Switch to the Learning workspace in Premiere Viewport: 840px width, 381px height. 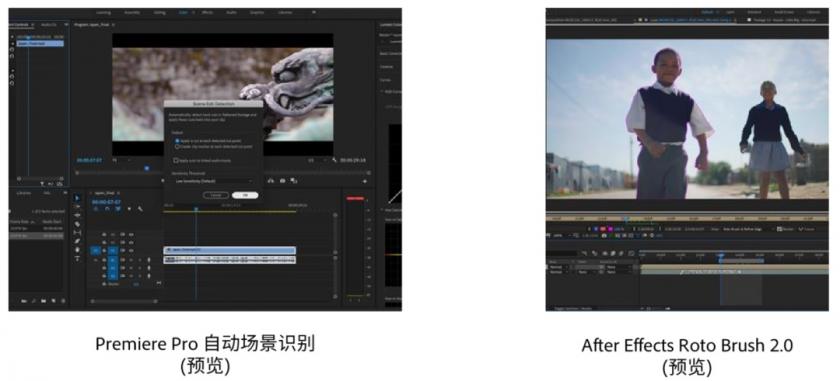tap(103, 12)
